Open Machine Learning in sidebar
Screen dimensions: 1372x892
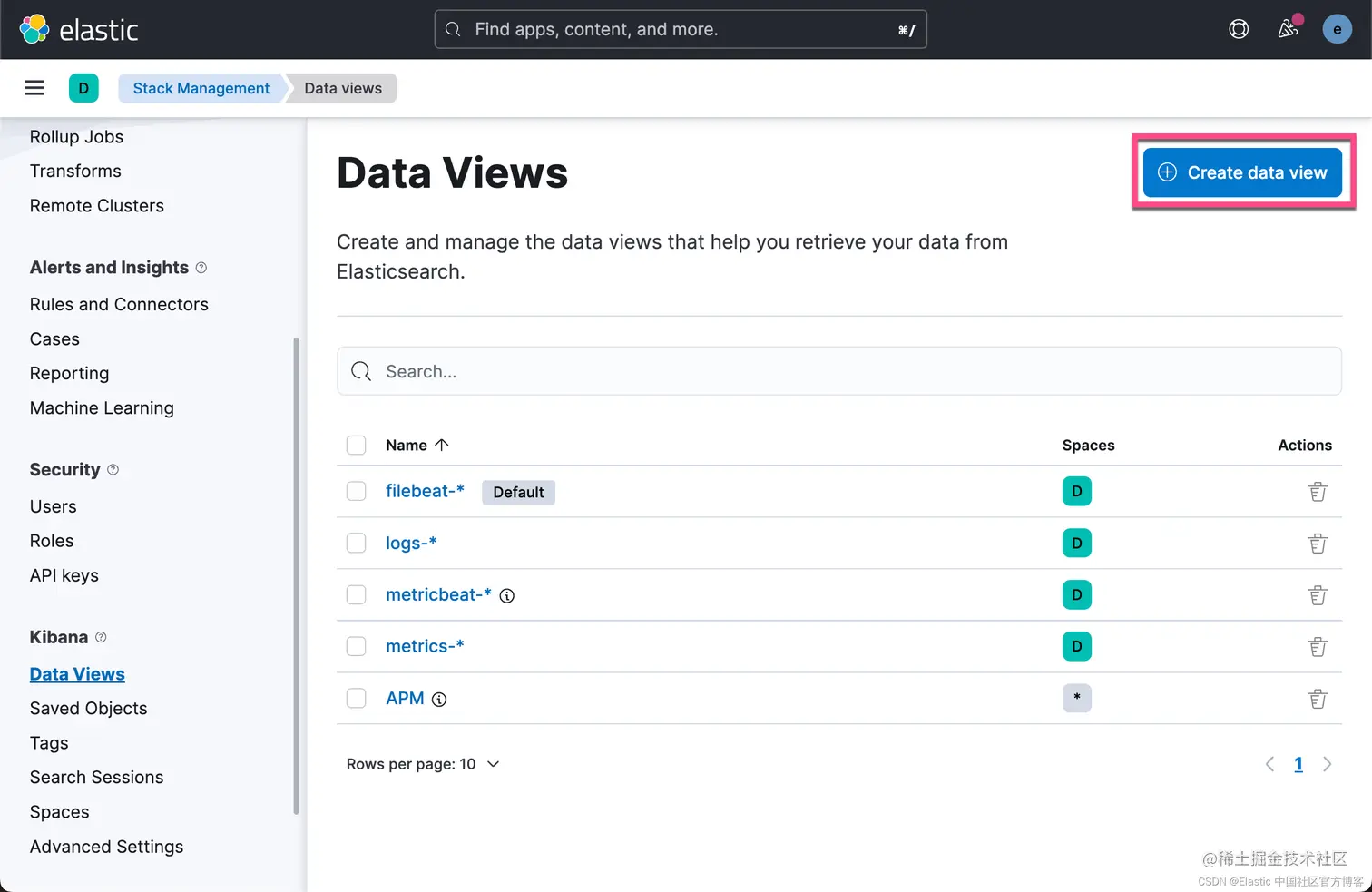coord(102,408)
